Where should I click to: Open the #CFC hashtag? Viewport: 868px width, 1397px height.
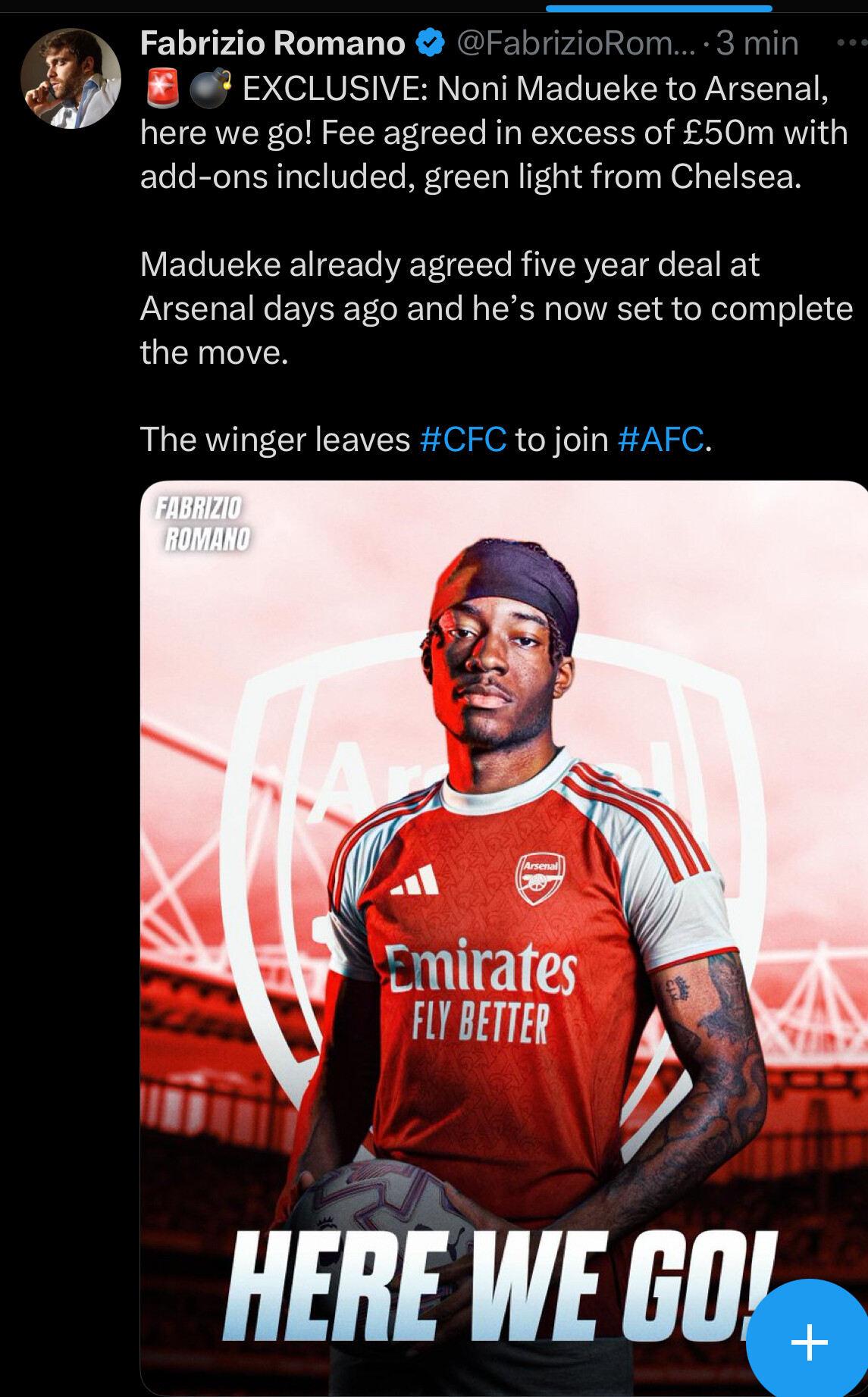463,440
